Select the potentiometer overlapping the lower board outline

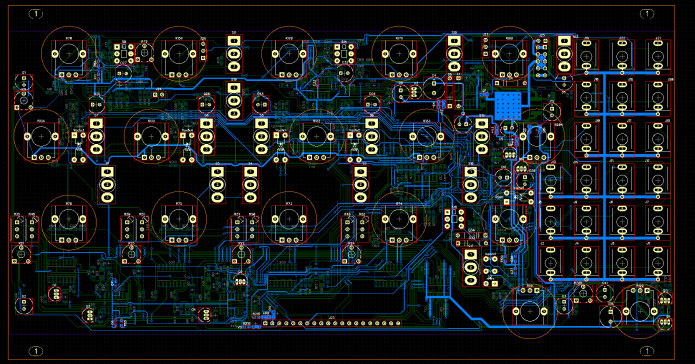click(530, 311)
